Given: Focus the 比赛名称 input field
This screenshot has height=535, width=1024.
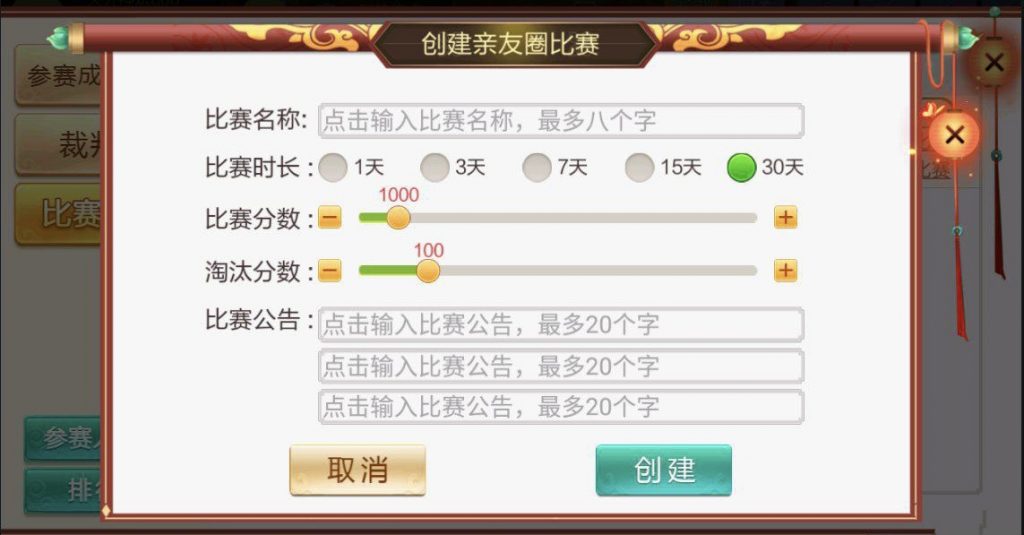Looking at the screenshot, I should (561, 121).
